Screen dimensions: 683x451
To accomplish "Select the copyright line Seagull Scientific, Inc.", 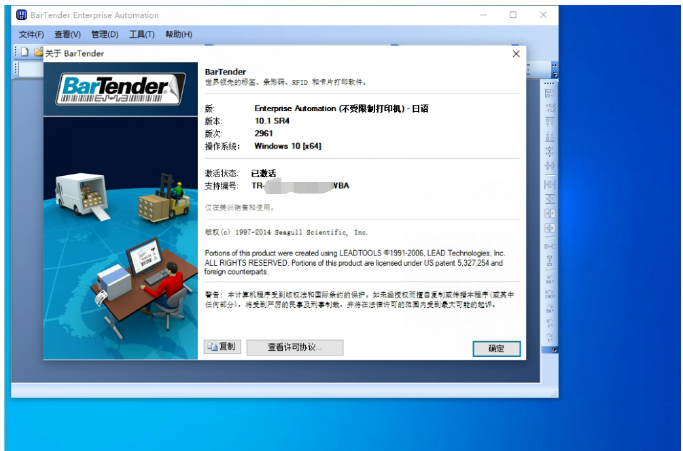I will [x=286, y=232].
